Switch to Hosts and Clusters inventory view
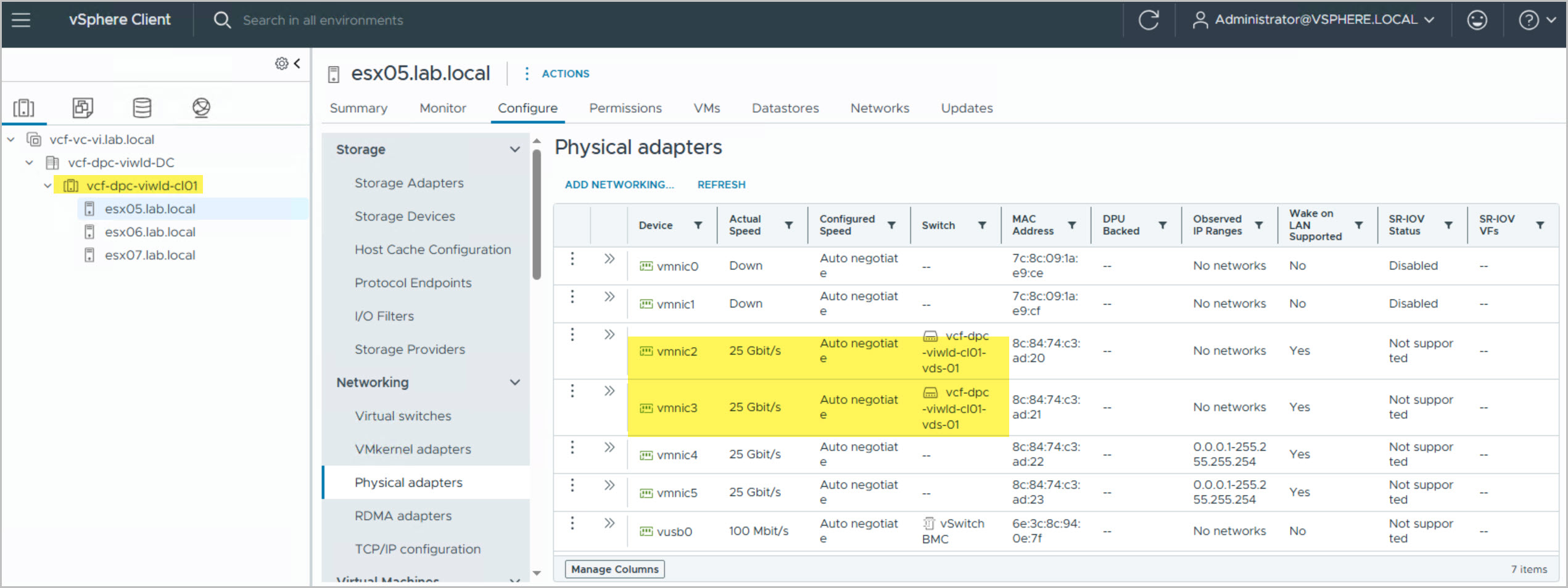This screenshot has width=1568, height=588. pyautogui.click(x=24, y=108)
